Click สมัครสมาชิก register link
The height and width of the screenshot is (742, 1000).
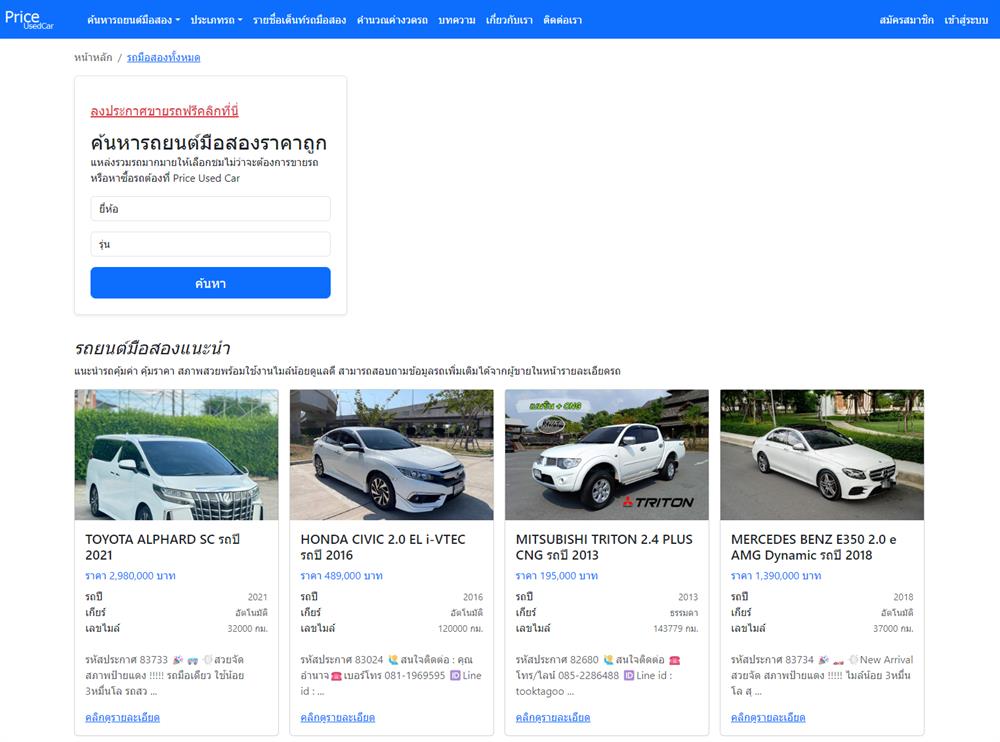pos(906,20)
